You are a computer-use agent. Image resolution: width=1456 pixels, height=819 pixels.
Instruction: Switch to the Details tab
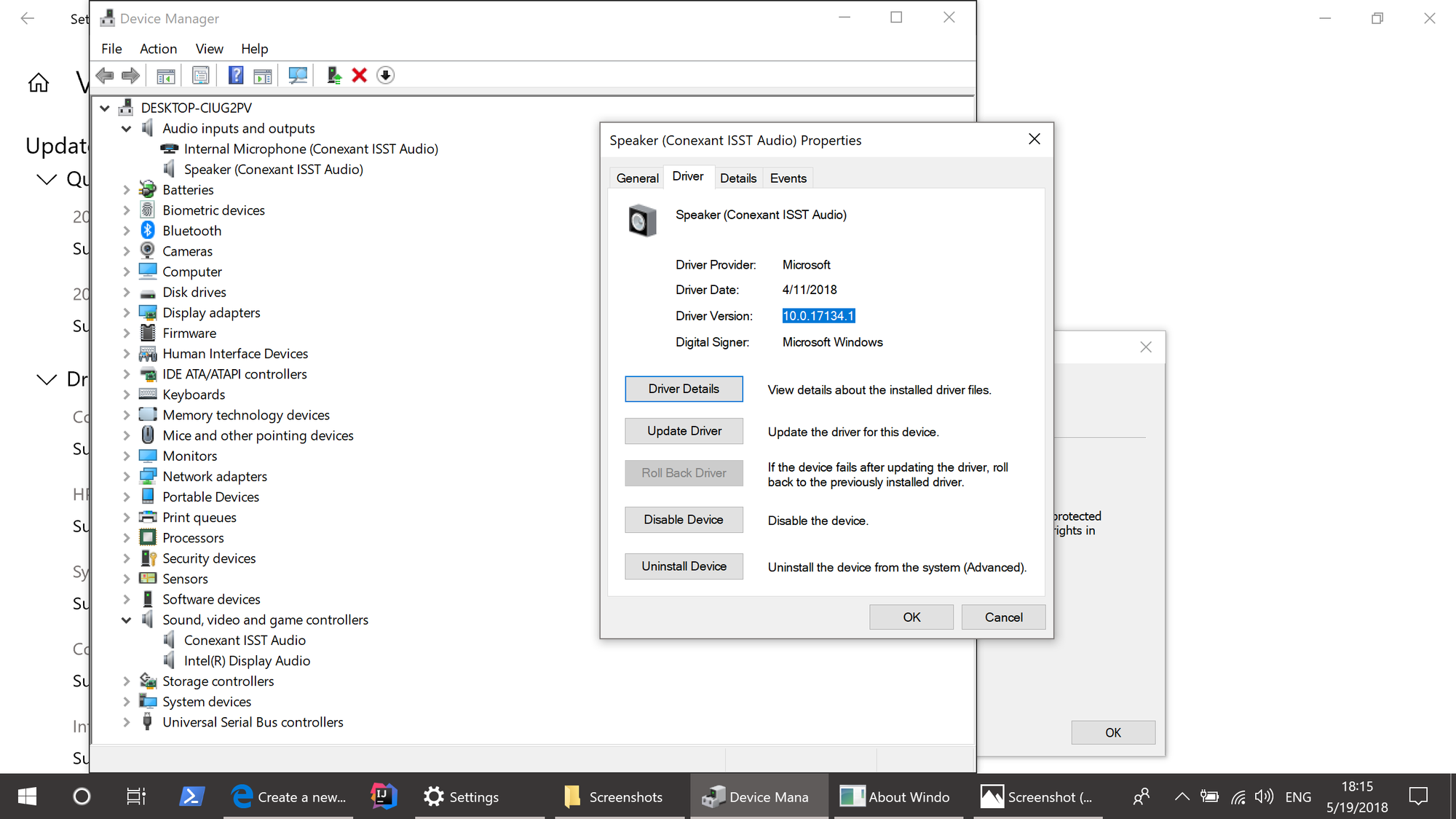pyautogui.click(x=738, y=178)
